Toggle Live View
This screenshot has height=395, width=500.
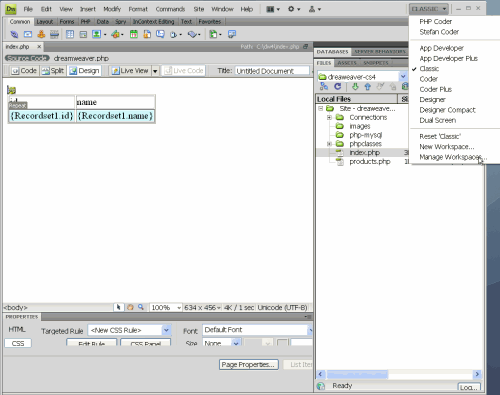130,71
